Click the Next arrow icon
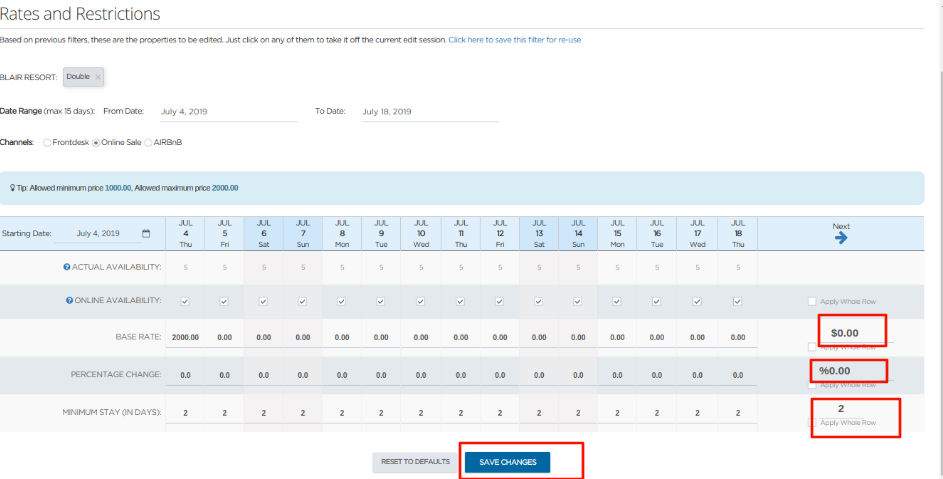The width and height of the screenshot is (943, 479). pos(841,238)
